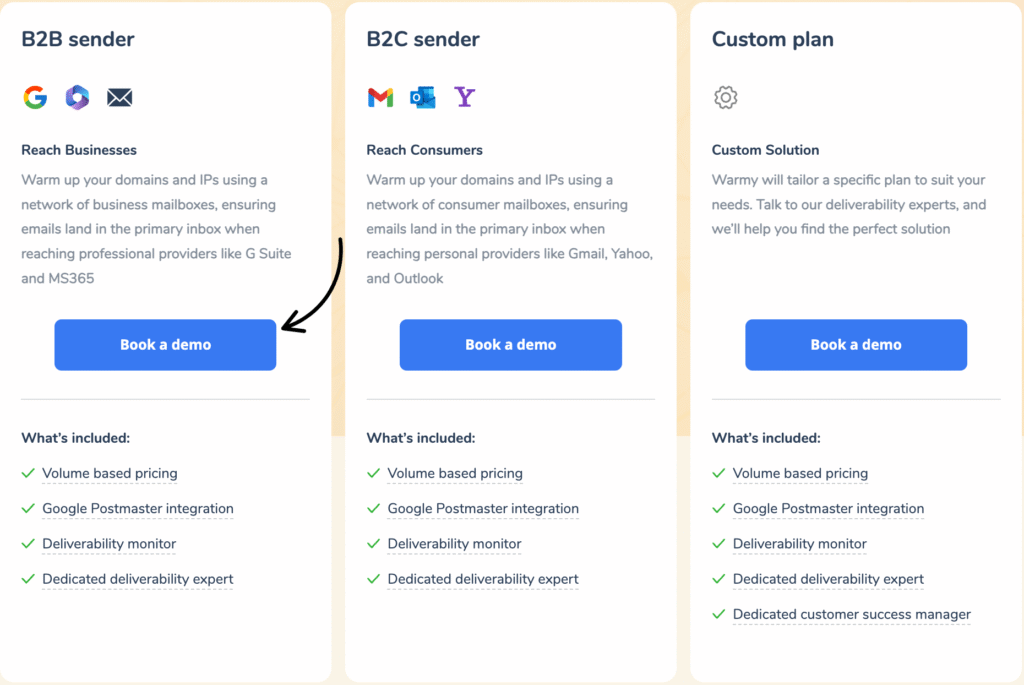Click the Outlook icon in B2C sender
The width and height of the screenshot is (1024, 685).
click(422, 97)
